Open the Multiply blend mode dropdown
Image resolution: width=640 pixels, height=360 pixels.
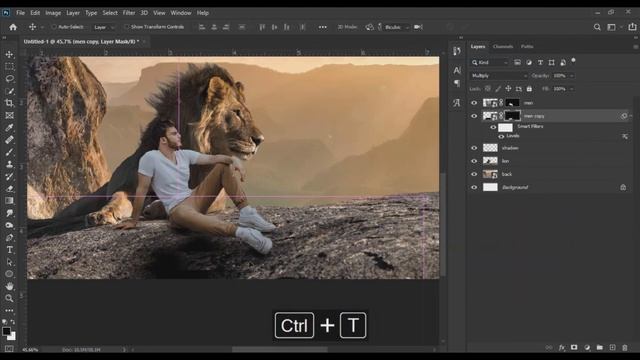point(499,76)
